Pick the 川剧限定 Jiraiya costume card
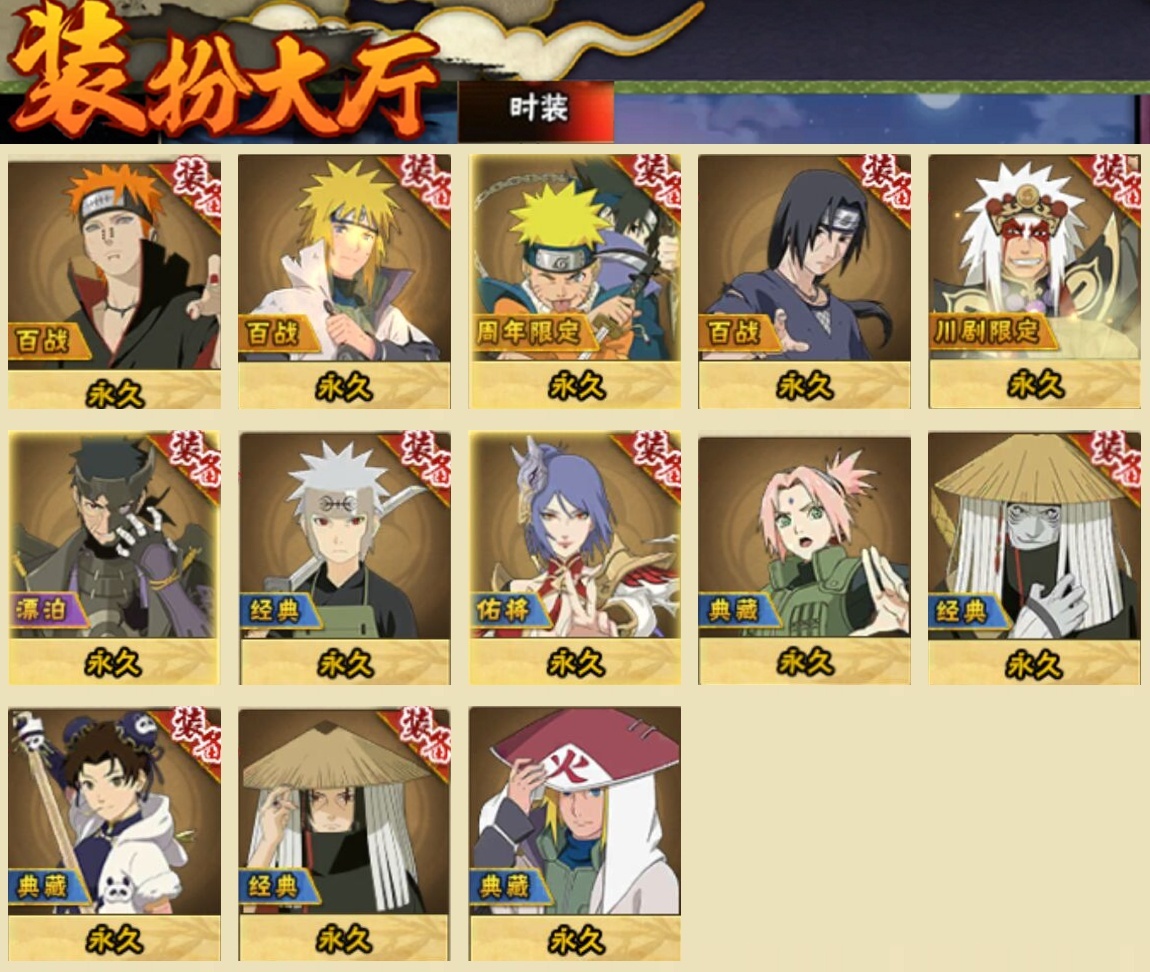Image resolution: width=1150 pixels, height=972 pixels. 1034,281
